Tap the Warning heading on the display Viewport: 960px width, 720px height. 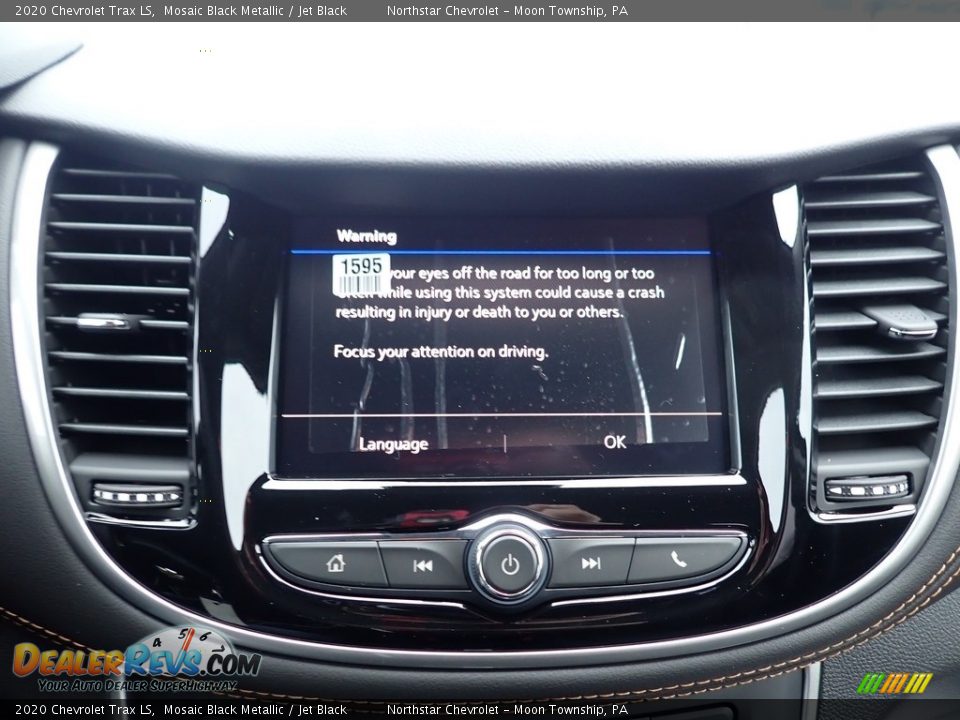coord(366,236)
